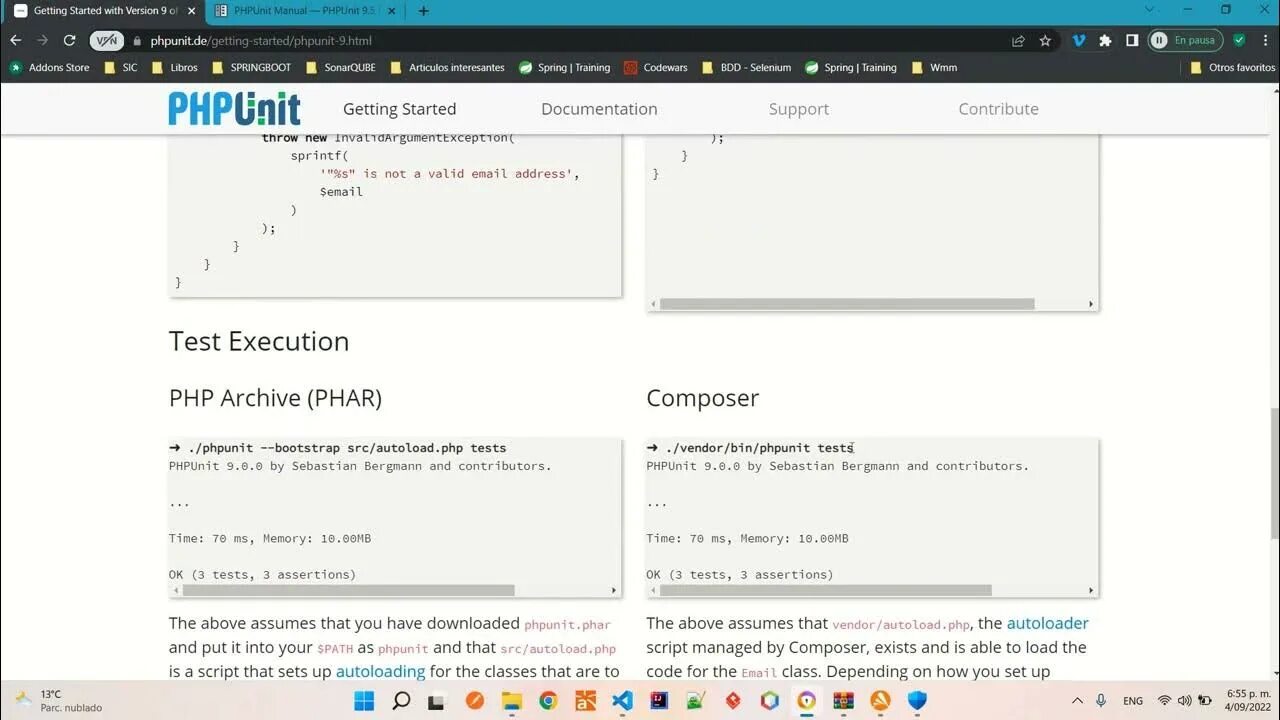Open the Getting Started menu item
This screenshot has width=1280, height=720.
click(x=399, y=109)
